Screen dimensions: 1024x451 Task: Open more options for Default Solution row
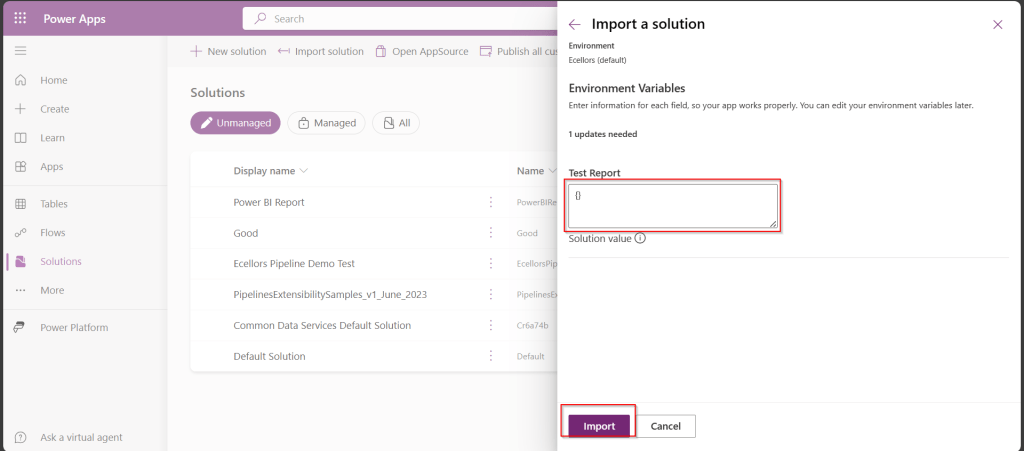click(x=490, y=356)
